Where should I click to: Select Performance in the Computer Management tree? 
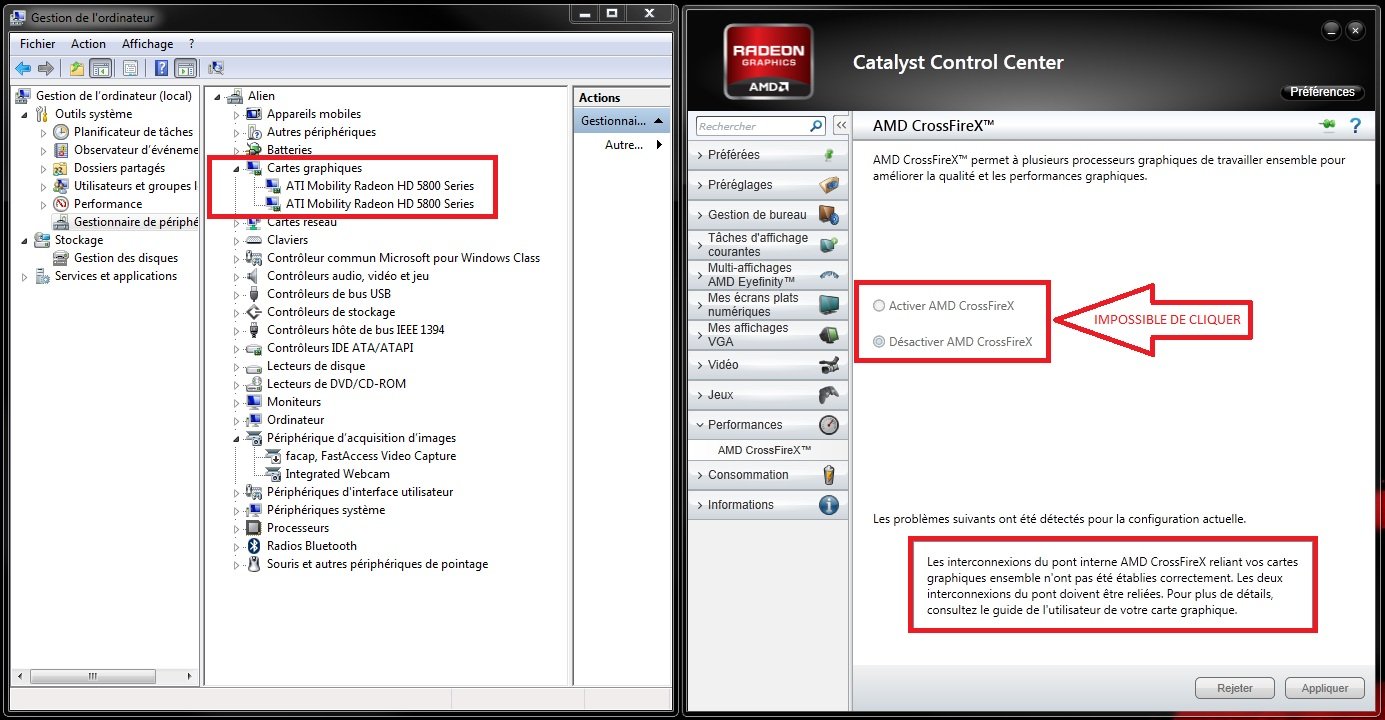(x=108, y=204)
